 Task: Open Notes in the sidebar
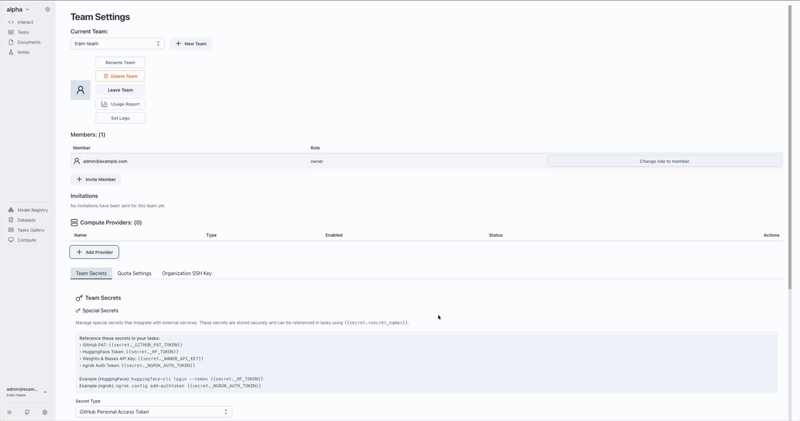point(23,52)
